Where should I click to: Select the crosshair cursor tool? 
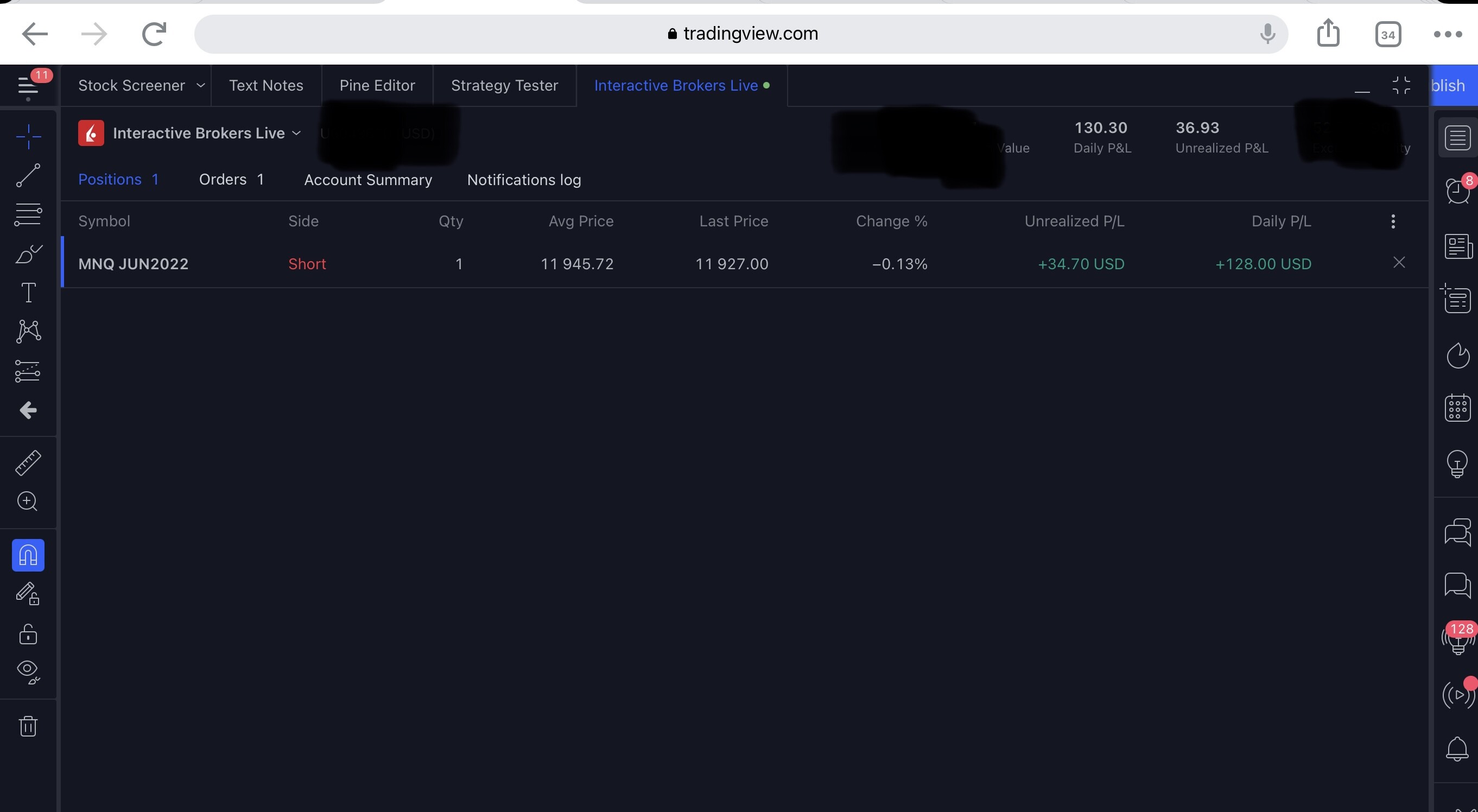(x=28, y=137)
